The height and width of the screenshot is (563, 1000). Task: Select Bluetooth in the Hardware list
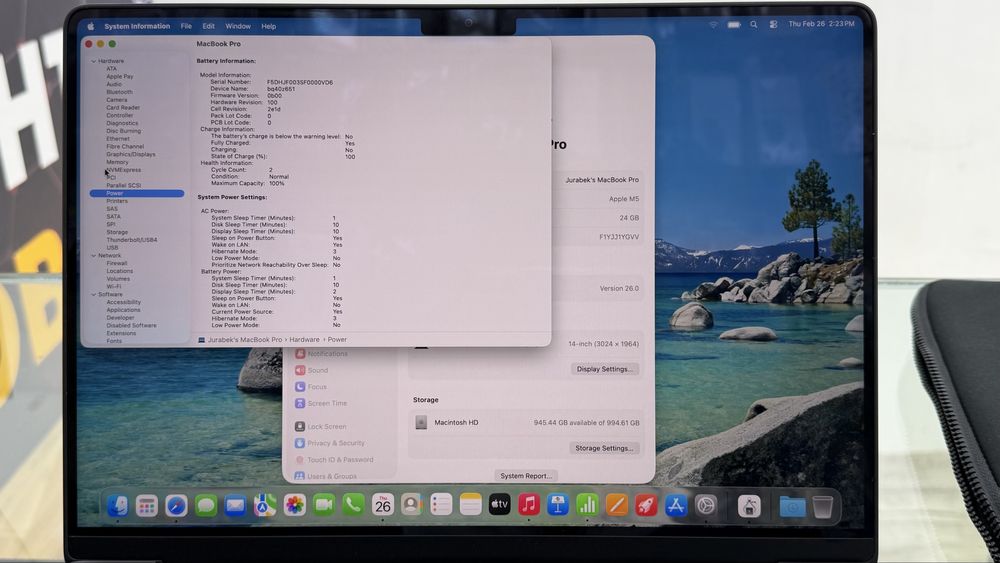coord(119,92)
